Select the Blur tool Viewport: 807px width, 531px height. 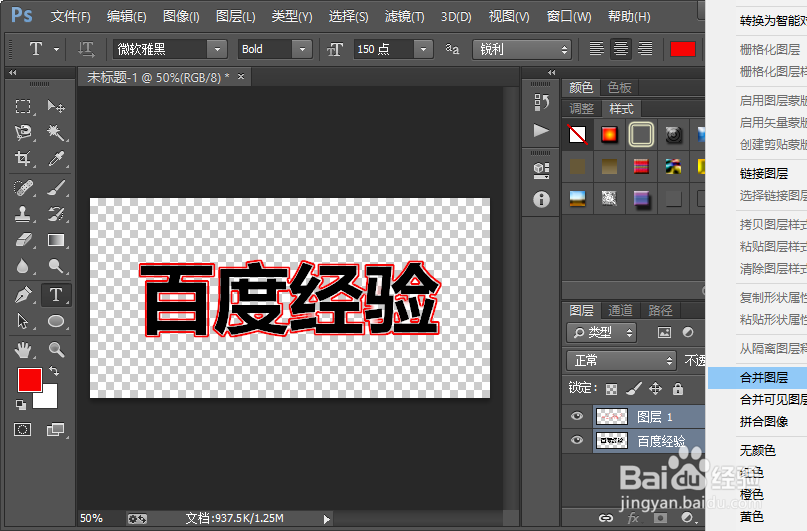(23, 266)
